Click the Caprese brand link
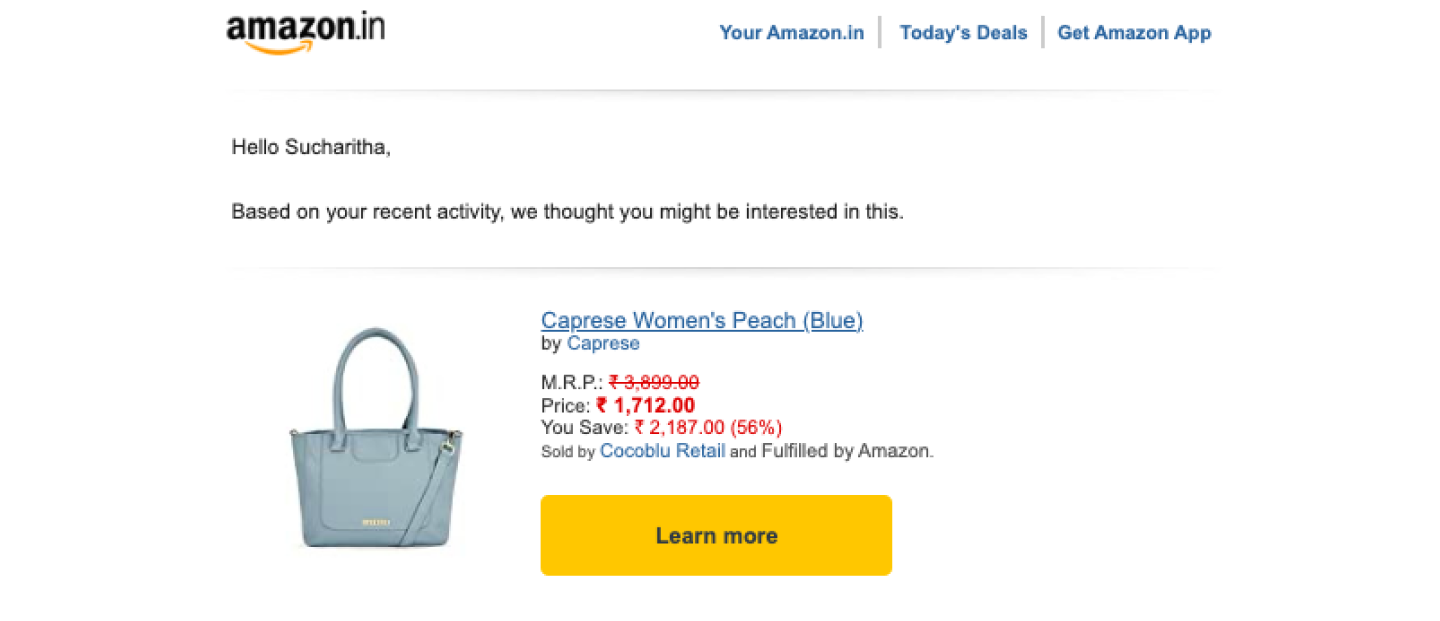 [x=603, y=343]
